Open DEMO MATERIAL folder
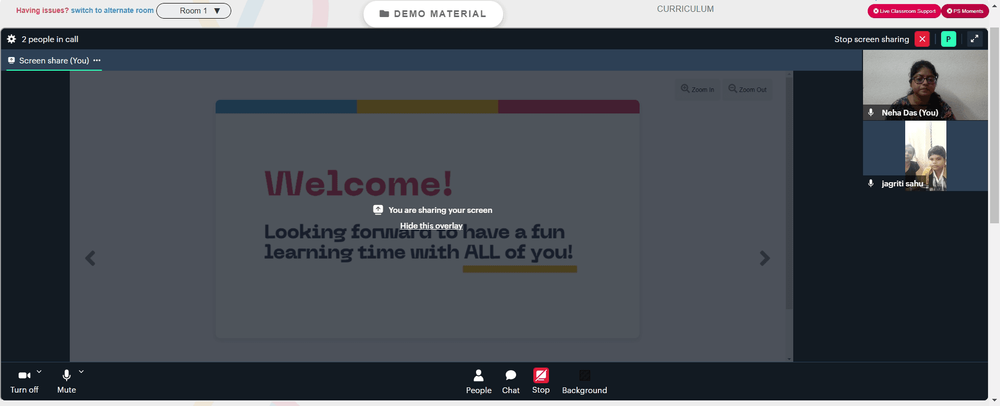1000x406 pixels. click(x=433, y=14)
